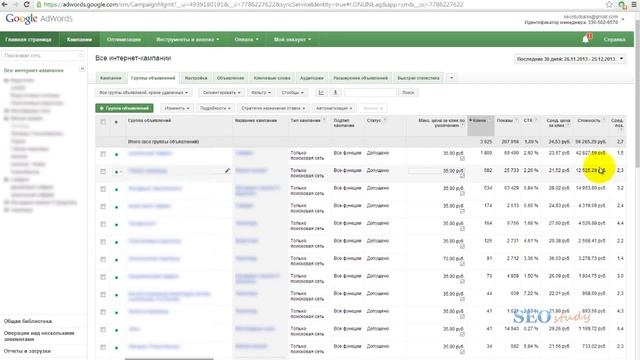The height and width of the screenshot is (360, 640).
Task: Download the report with the download icon
Action: [336, 93]
